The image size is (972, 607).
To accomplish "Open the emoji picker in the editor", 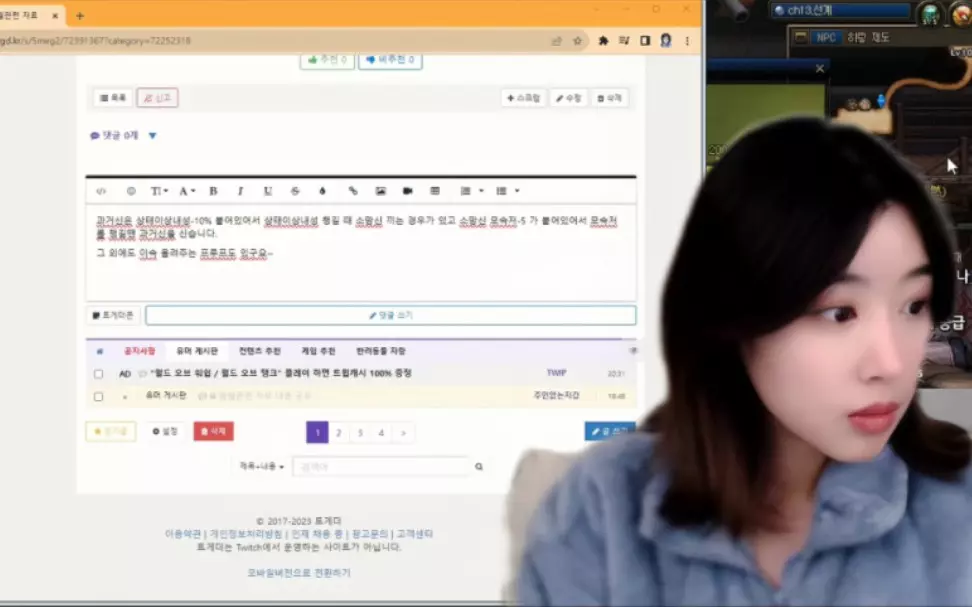I will point(131,191).
